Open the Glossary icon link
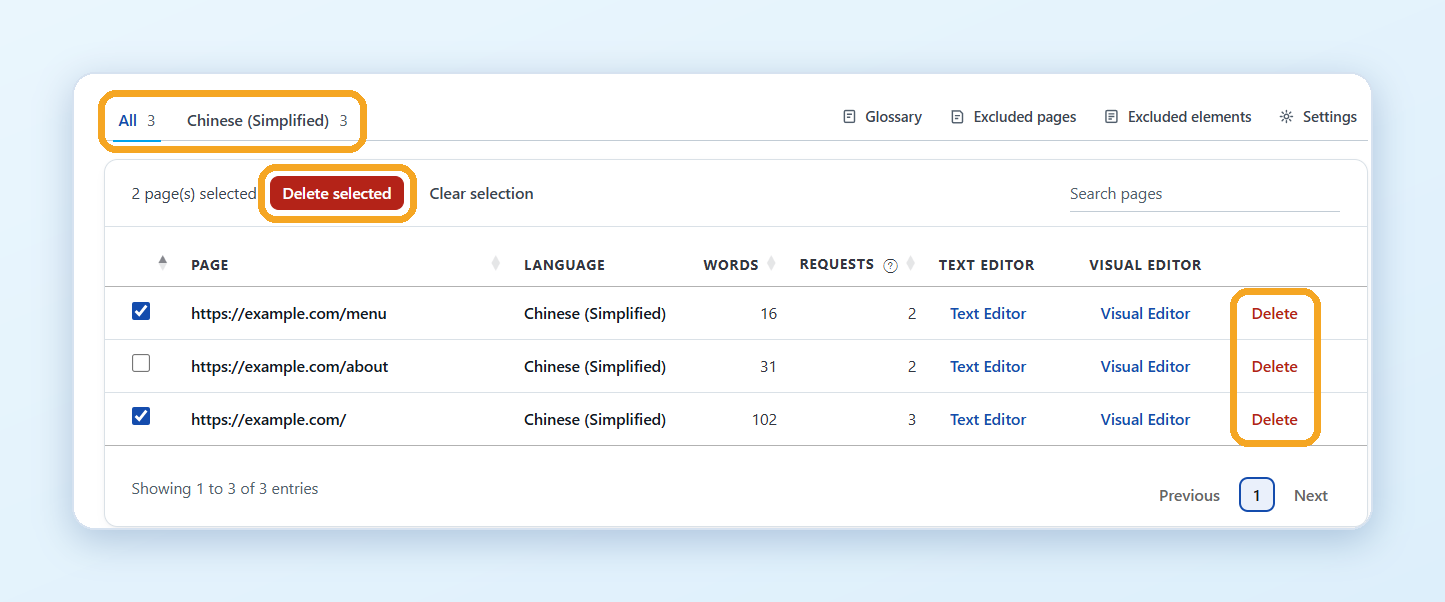 tap(849, 117)
